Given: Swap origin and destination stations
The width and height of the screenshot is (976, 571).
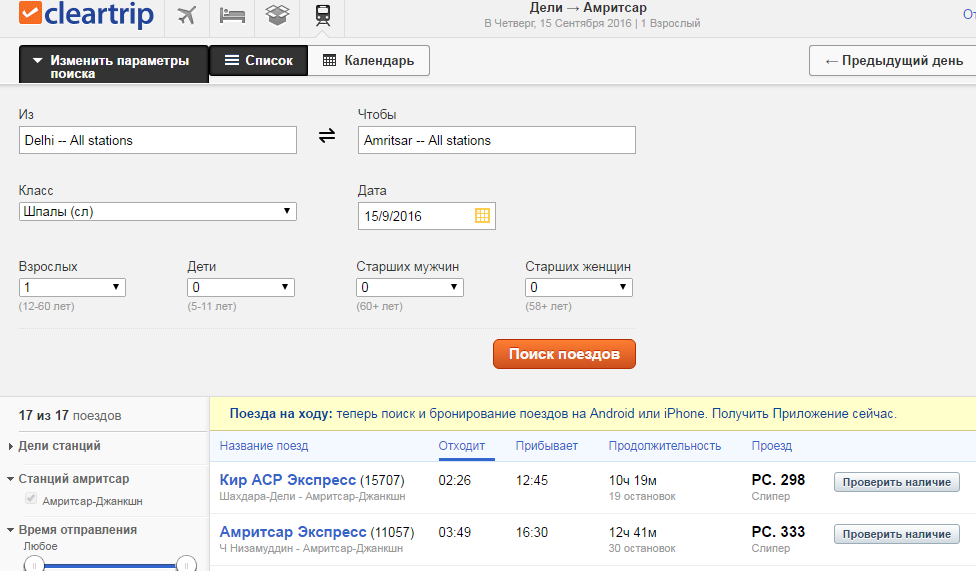Looking at the screenshot, I should pyautogui.click(x=327, y=136).
